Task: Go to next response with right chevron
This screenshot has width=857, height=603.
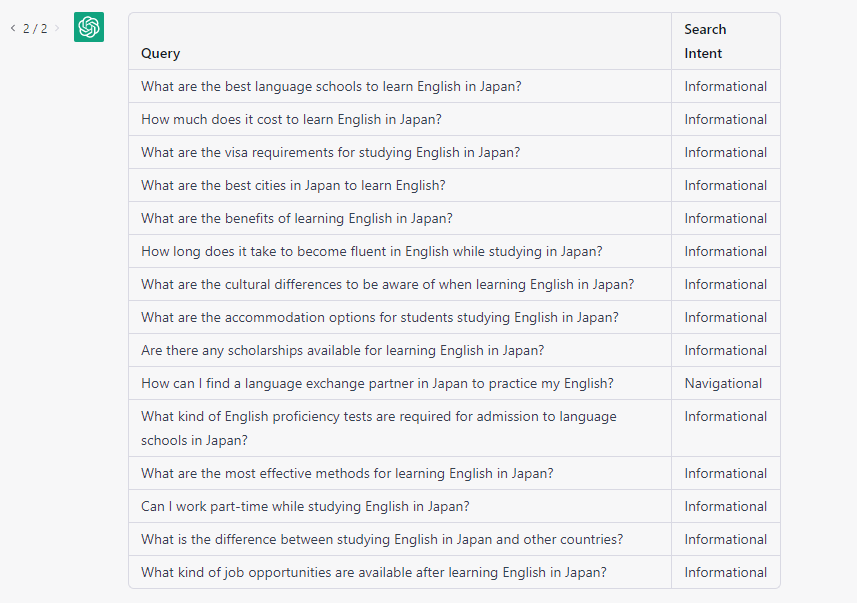Action: 57,28
